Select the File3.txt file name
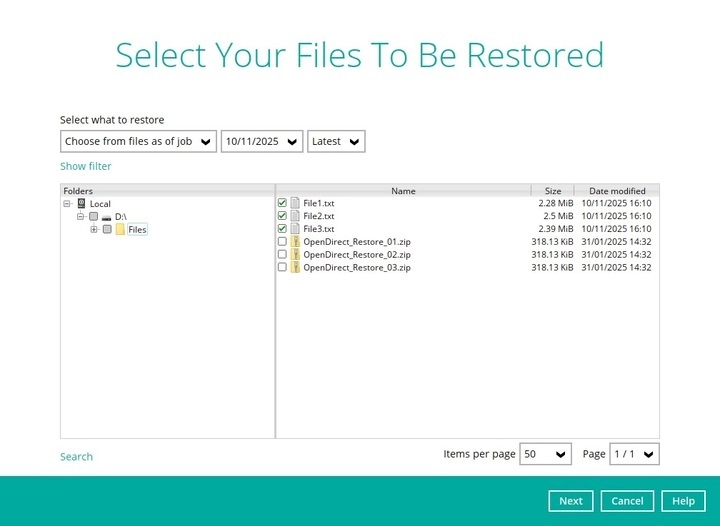This screenshot has height=526, width=720. click(x=319, y=229)
